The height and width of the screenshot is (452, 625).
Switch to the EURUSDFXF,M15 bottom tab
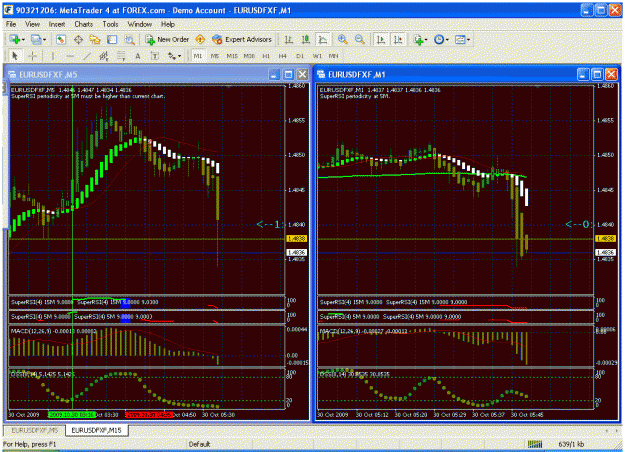(x=96, y=430)
